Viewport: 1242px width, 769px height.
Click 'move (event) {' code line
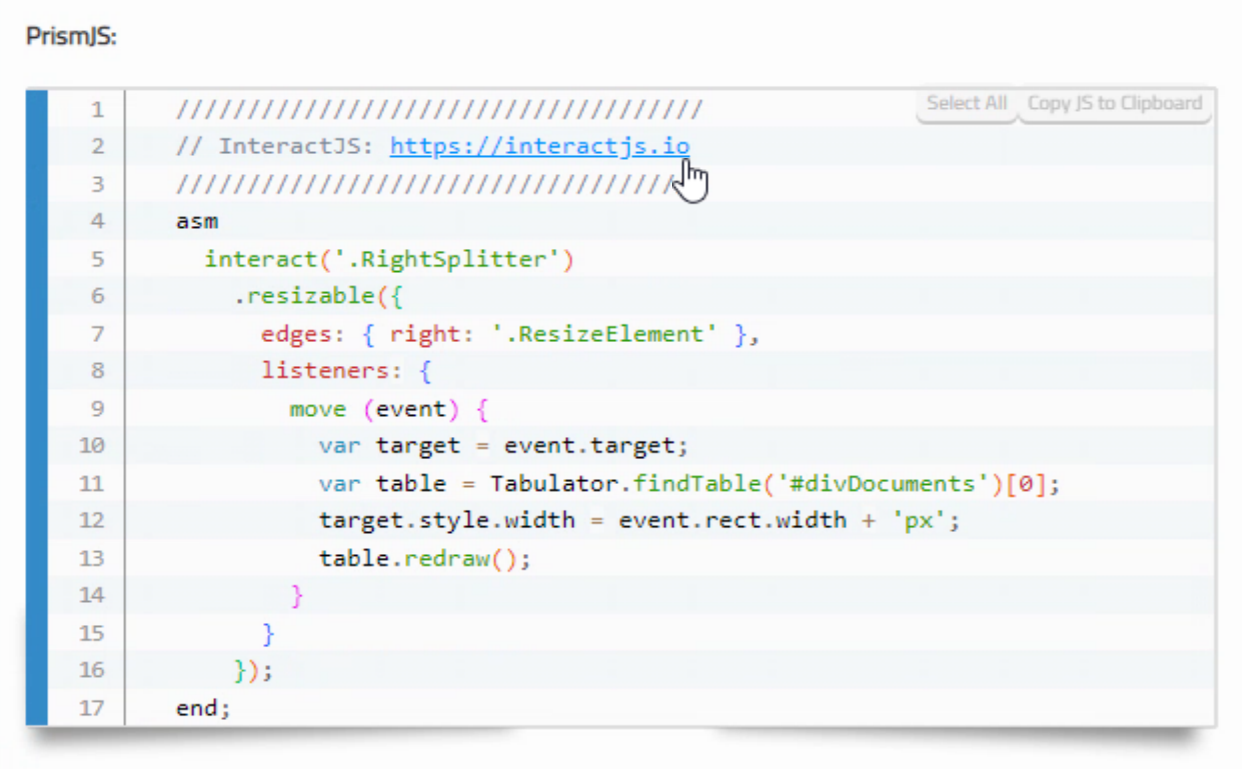tap(389, 409)
